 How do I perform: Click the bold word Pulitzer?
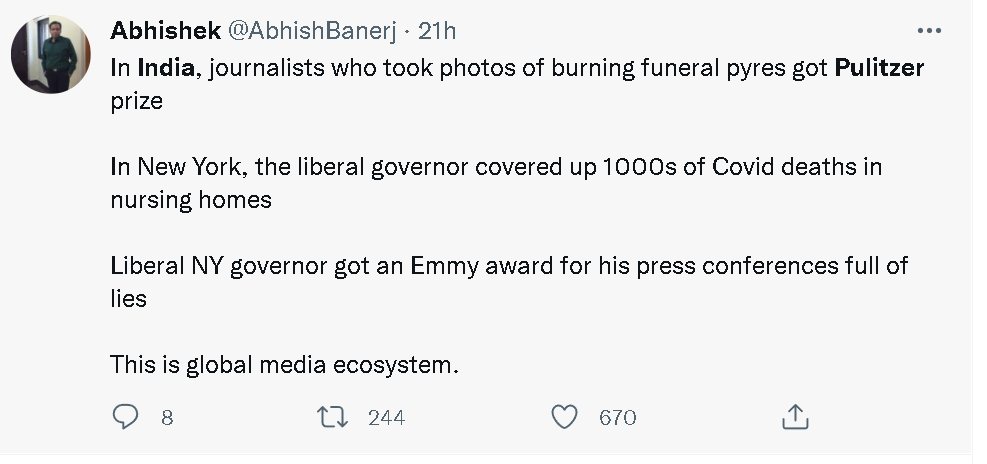coord(879,69)
